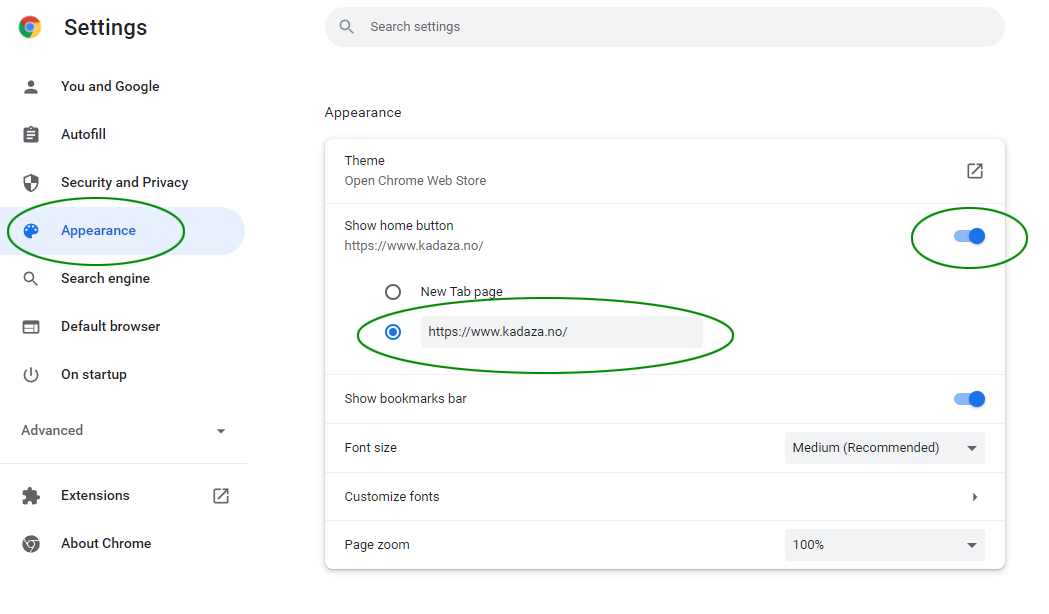This screenshot has height=614, width=1049.
Task: Click the On startup power icon
Action: (31, 375)
